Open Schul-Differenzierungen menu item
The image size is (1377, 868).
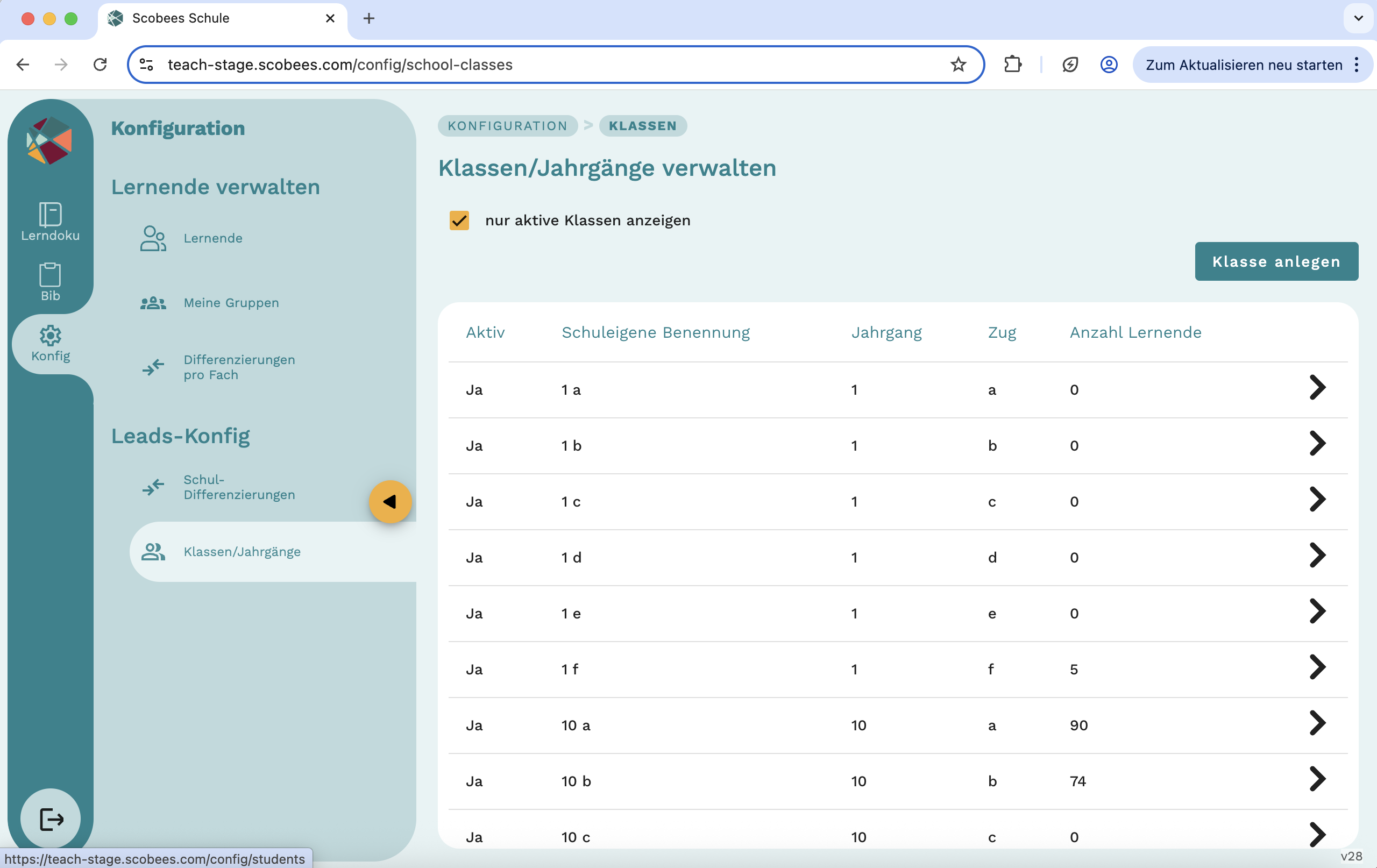pyautogui.click(x=238, y=487)
